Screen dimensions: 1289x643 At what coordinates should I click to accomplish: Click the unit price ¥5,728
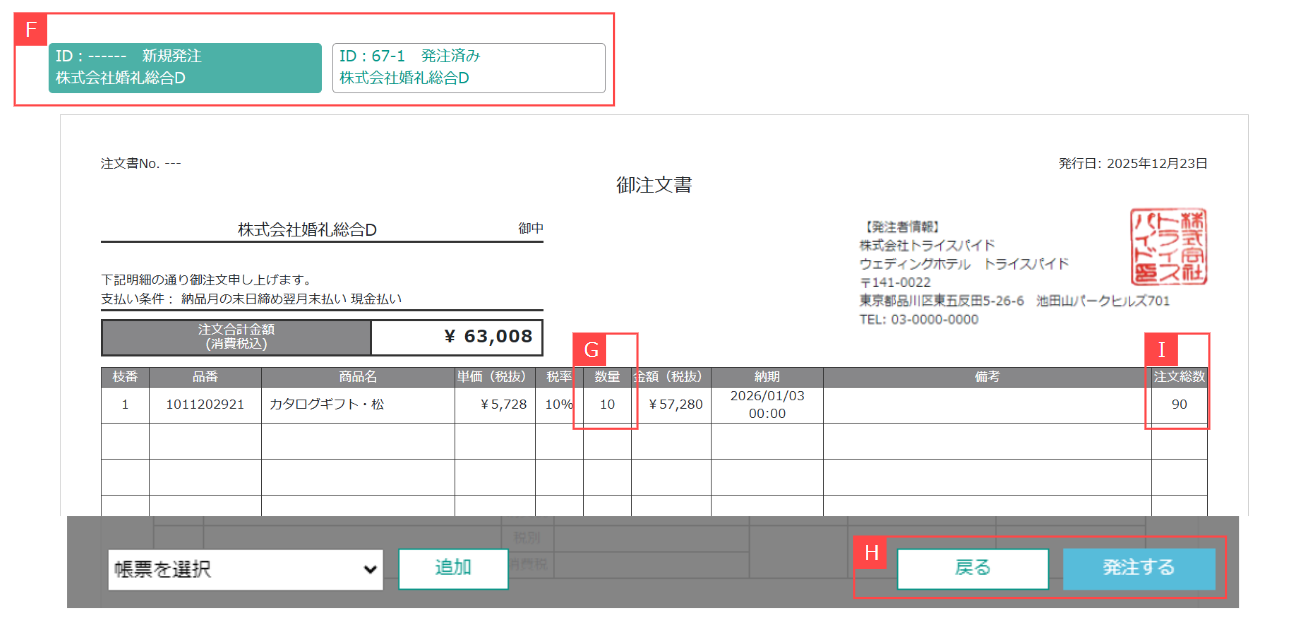tap(497, 405)
